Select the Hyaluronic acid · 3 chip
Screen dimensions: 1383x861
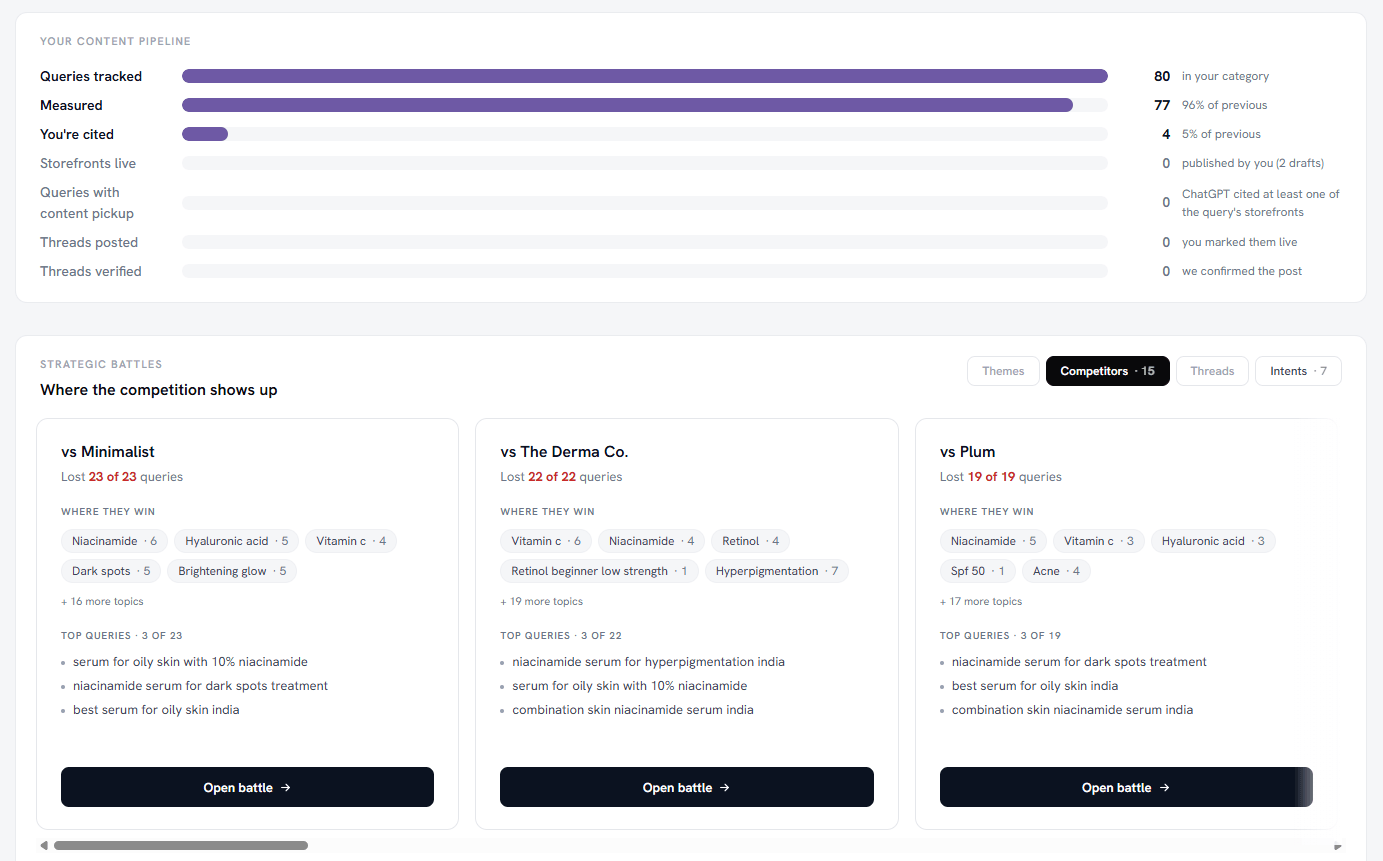(1213, 541)
